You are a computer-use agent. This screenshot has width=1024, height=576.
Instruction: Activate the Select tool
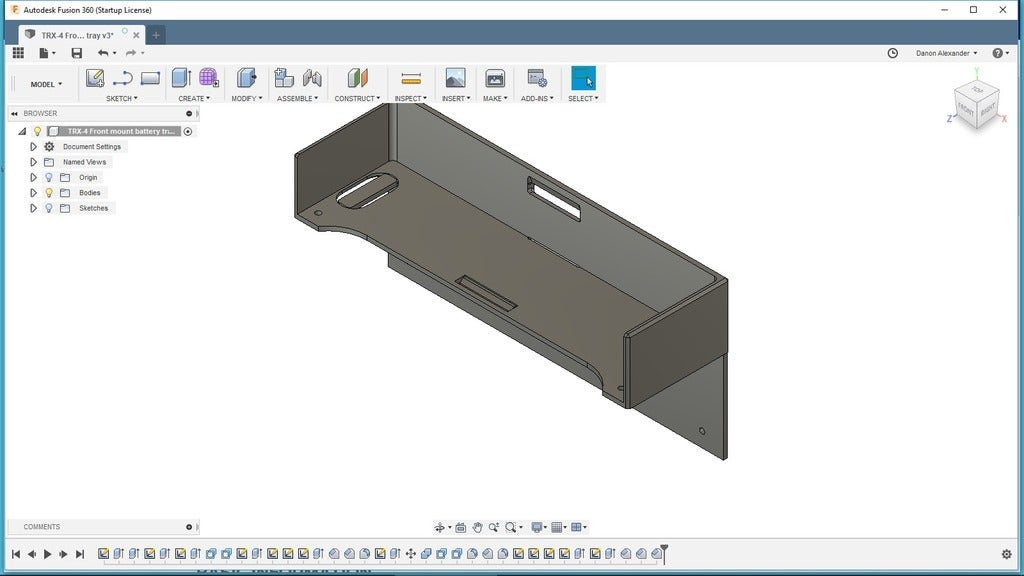pos(583,78)
